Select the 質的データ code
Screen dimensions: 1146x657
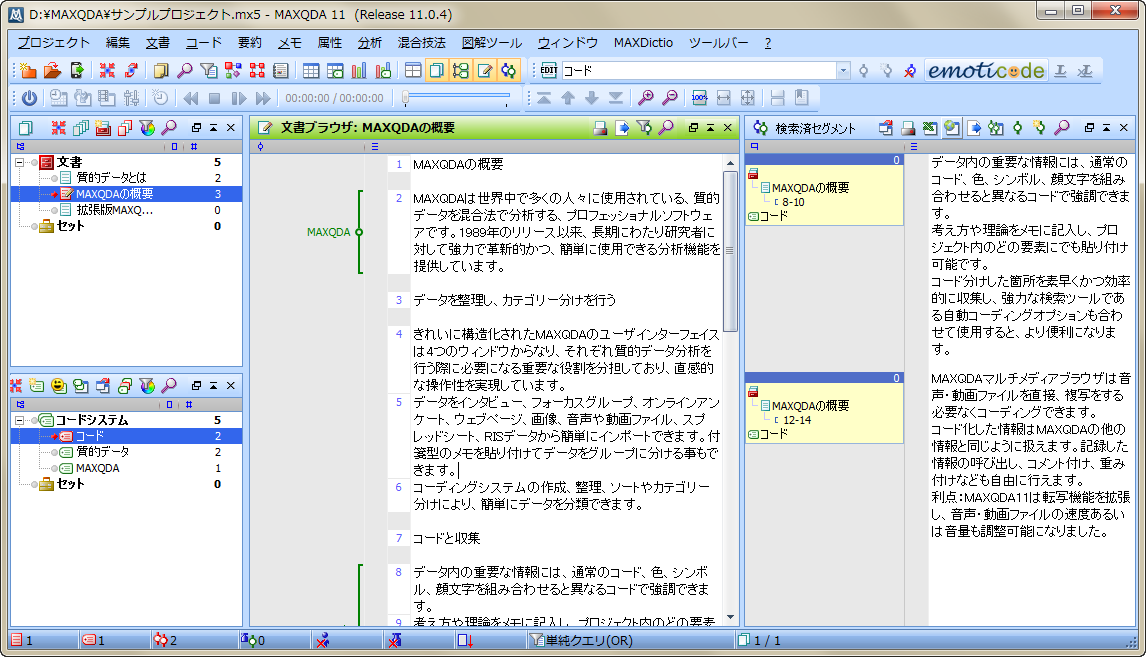pyautogui.click(x=102, y=452)
